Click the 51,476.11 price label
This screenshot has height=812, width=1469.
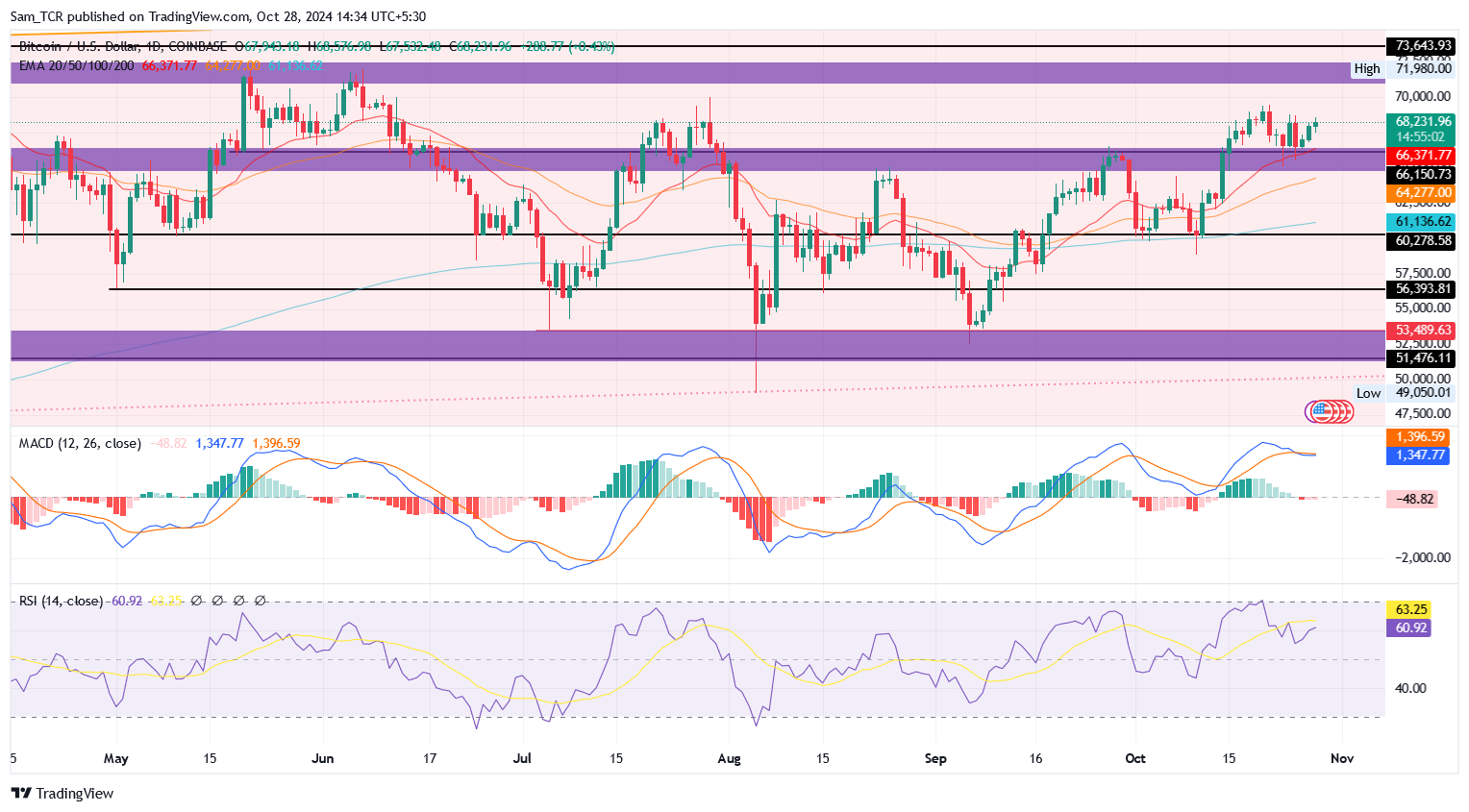click(x=1420, y=358)
